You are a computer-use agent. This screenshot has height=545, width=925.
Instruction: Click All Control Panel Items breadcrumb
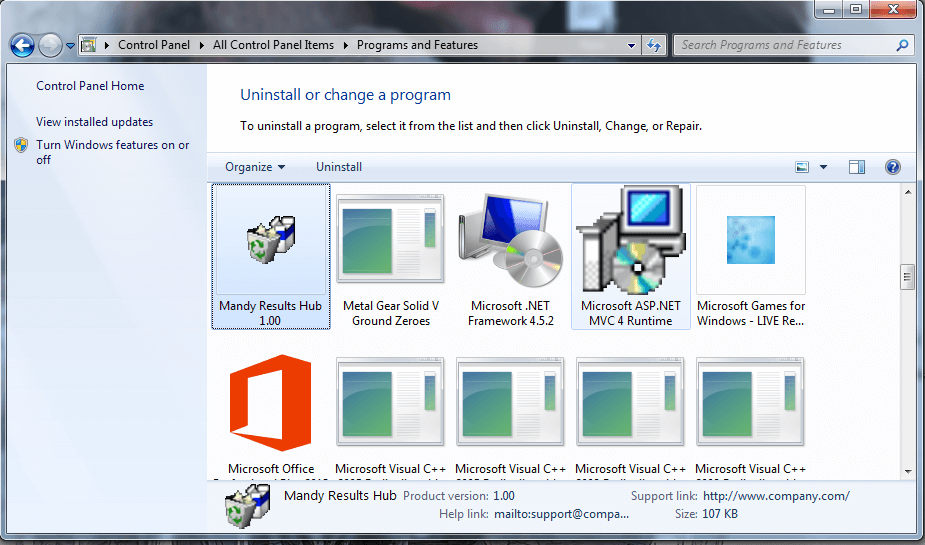pyautogui.click(x=273, y=45)
